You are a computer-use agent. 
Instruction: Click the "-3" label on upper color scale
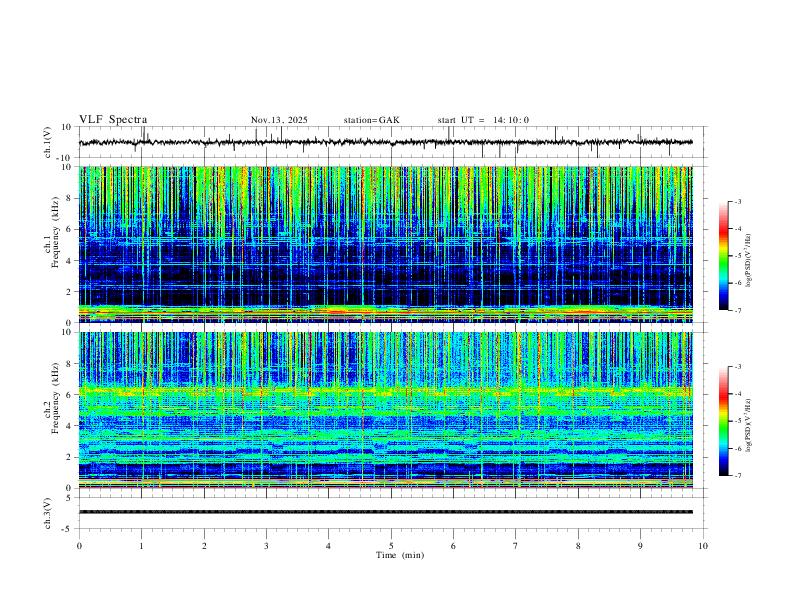[738, 201]
